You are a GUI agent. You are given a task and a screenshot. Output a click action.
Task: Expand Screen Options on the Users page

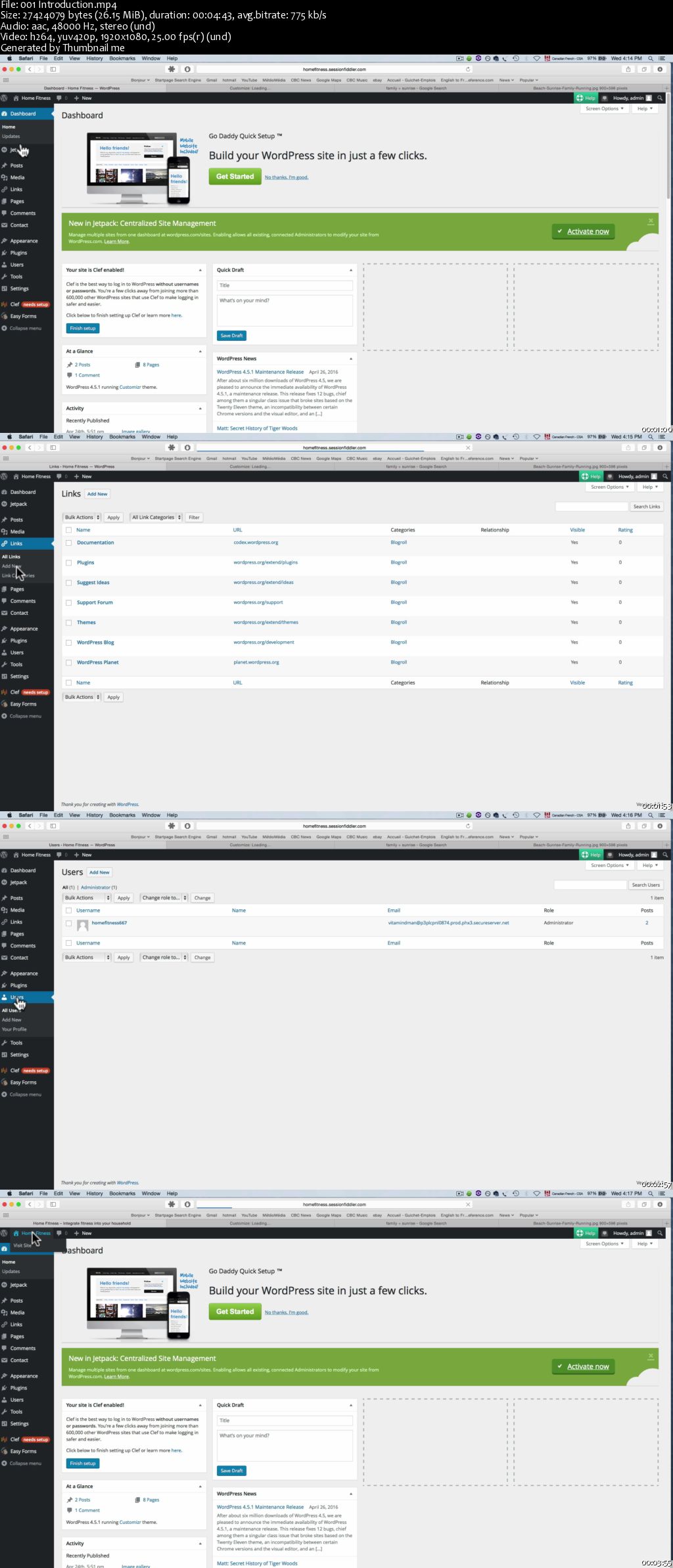click(610, 865)
